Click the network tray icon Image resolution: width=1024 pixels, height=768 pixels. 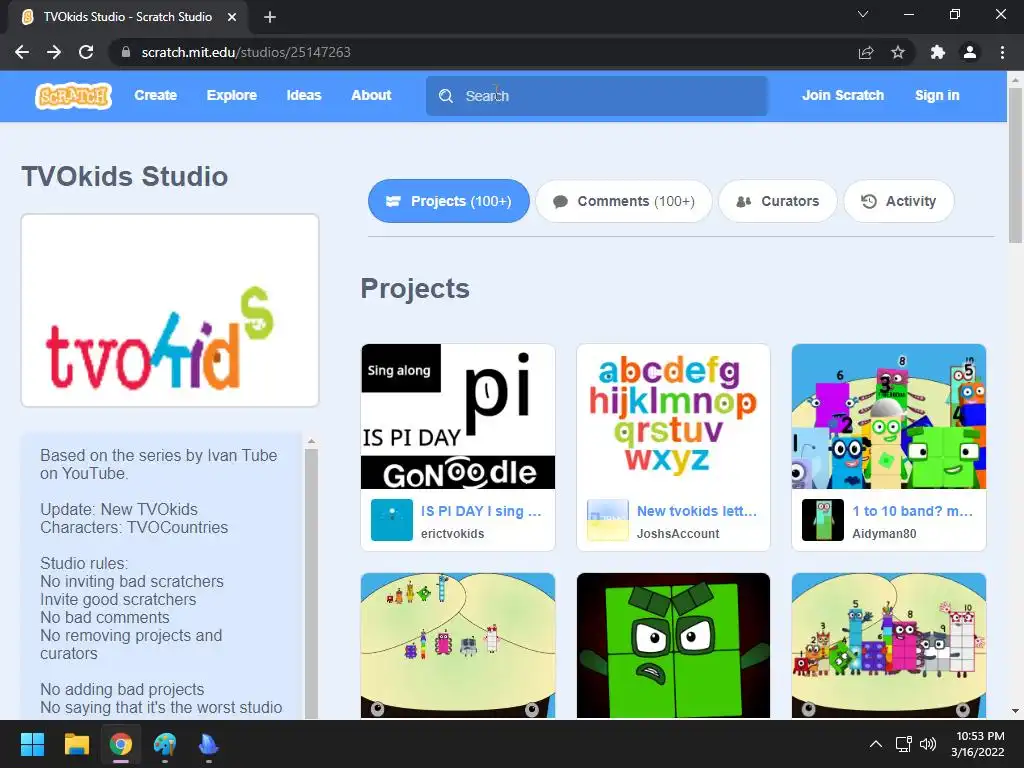click(904, 744)
